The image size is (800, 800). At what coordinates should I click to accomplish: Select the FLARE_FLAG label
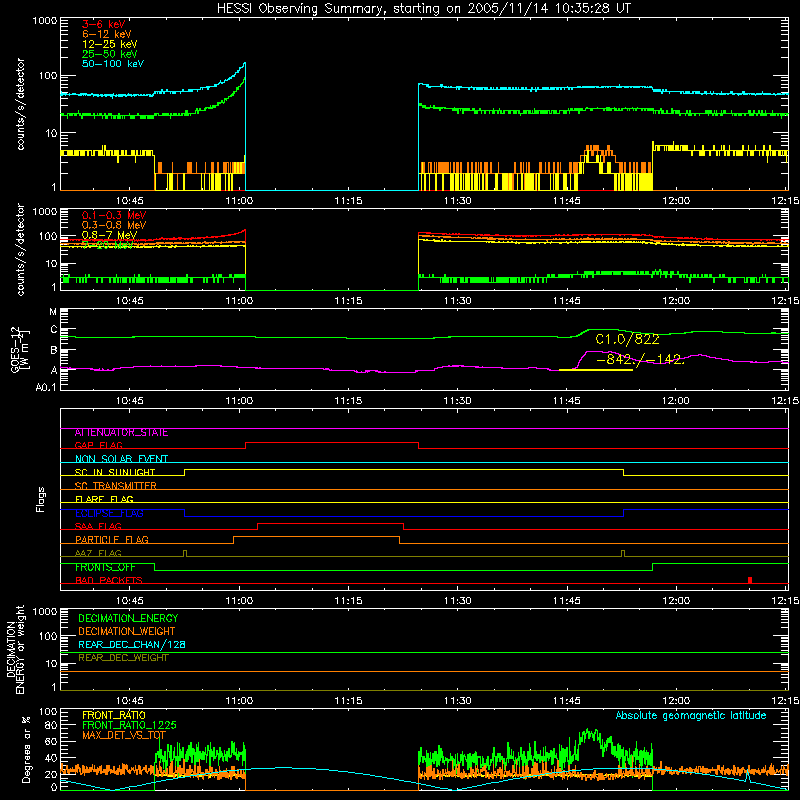104,499
